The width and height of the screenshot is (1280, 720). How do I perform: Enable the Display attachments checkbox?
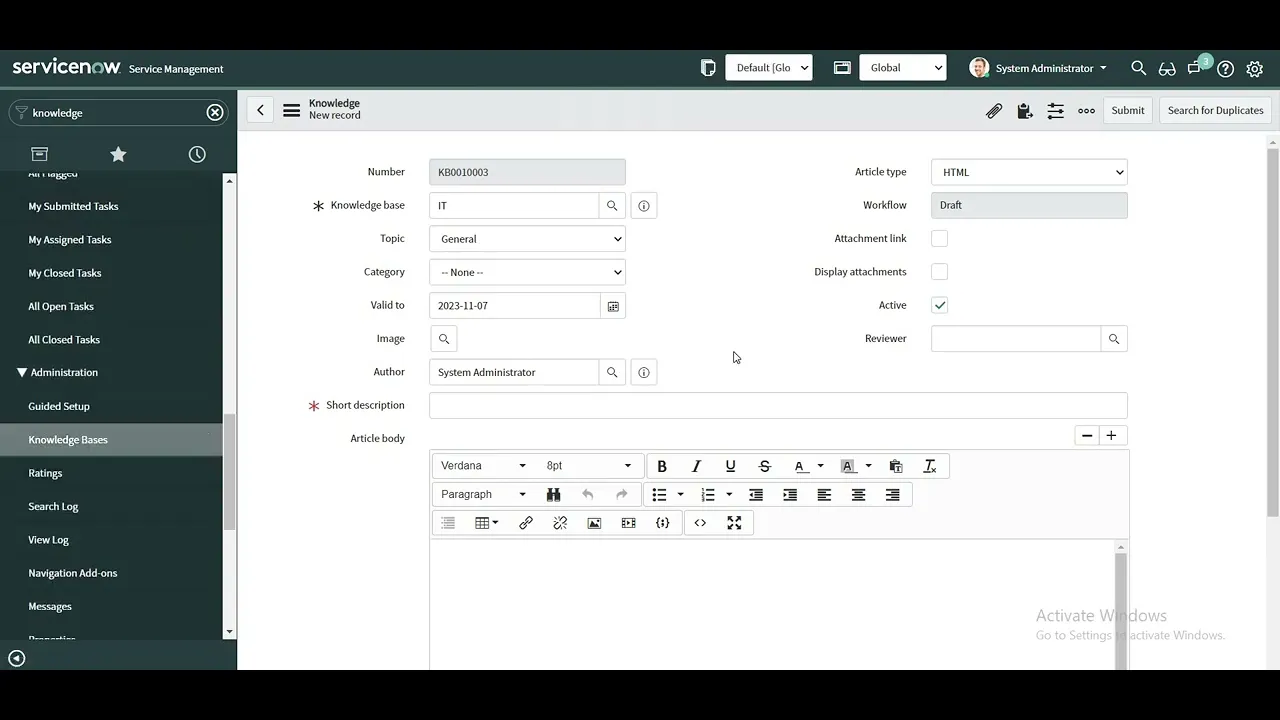pyautogui.click(x=939, y=272)
